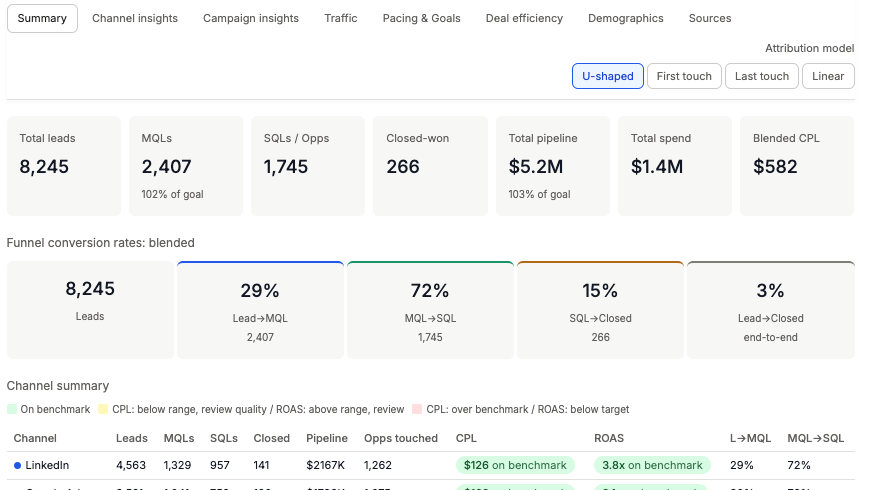
Task: Click the MQL→SQL column header
Action: pyautogui.click(x=816, y=438)
